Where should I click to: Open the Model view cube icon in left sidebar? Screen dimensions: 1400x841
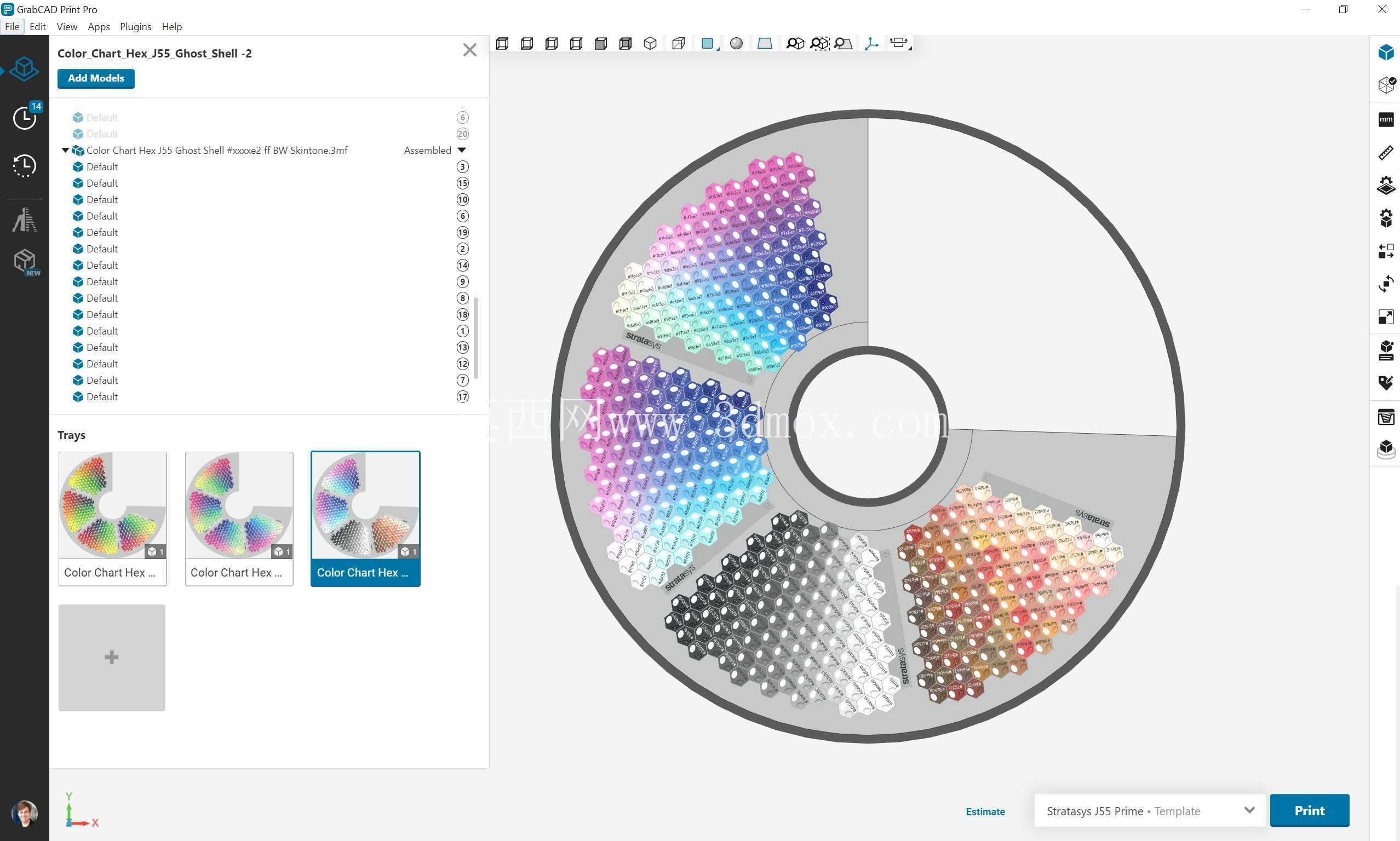(24, 69)
